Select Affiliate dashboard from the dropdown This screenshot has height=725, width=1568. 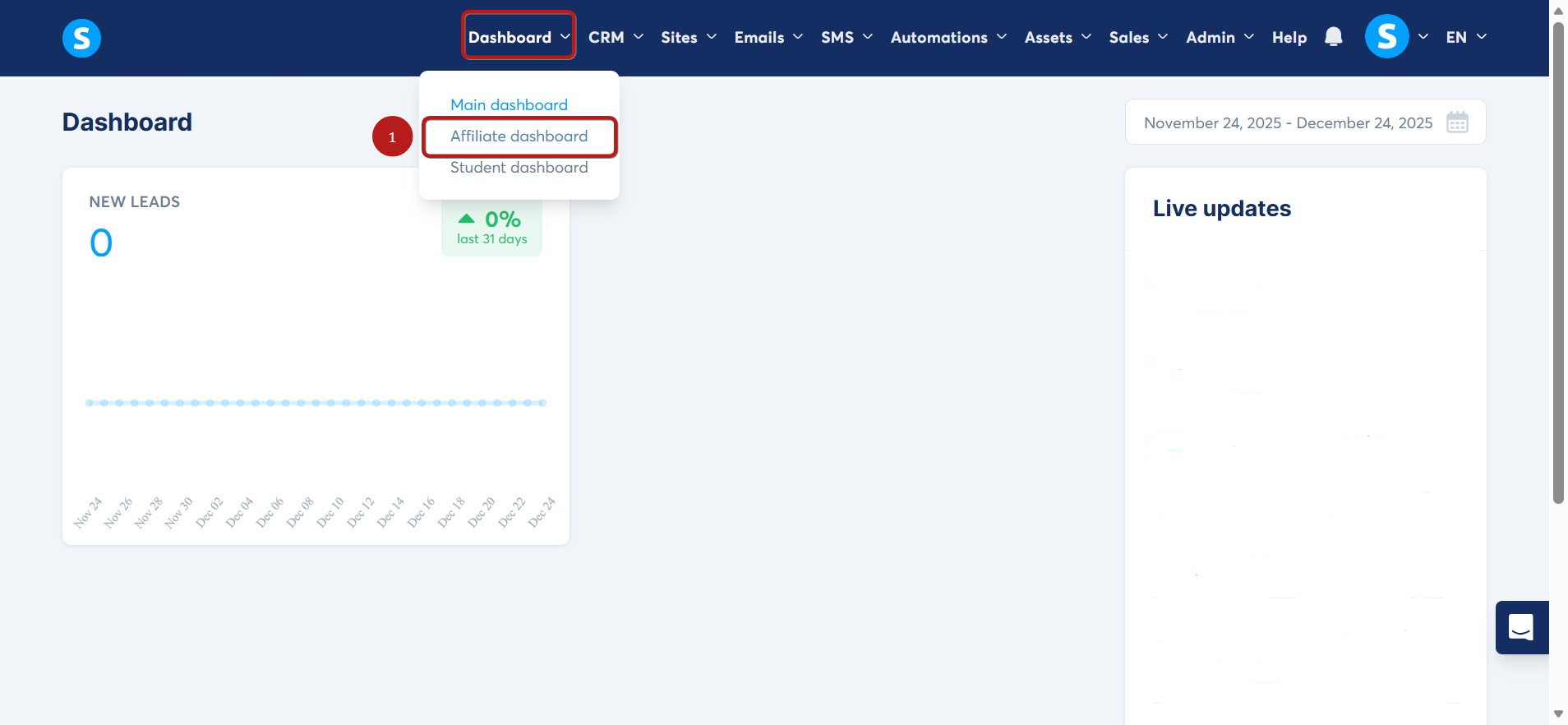coord(519,136)
